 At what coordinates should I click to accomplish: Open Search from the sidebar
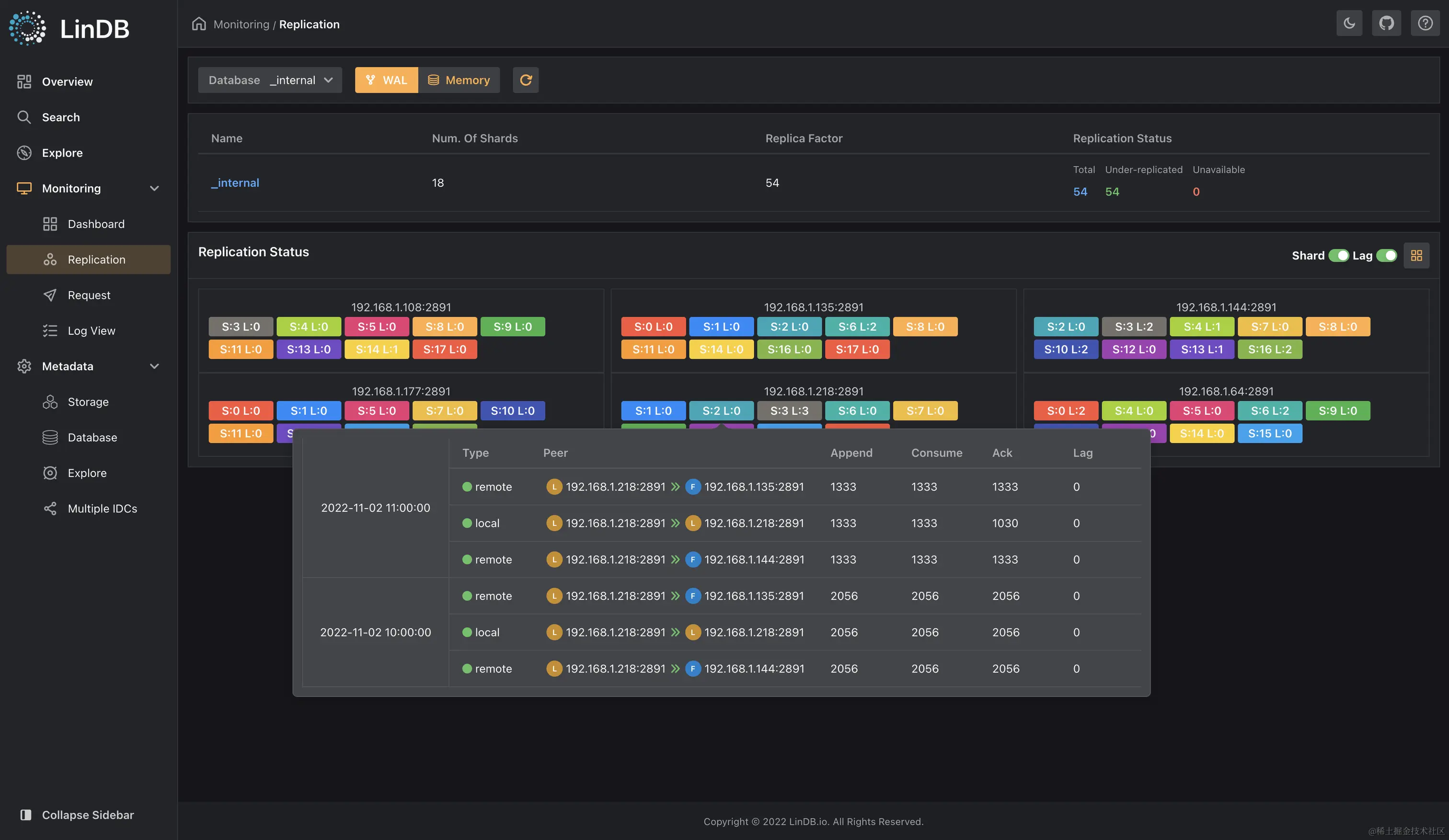[60, 117]
